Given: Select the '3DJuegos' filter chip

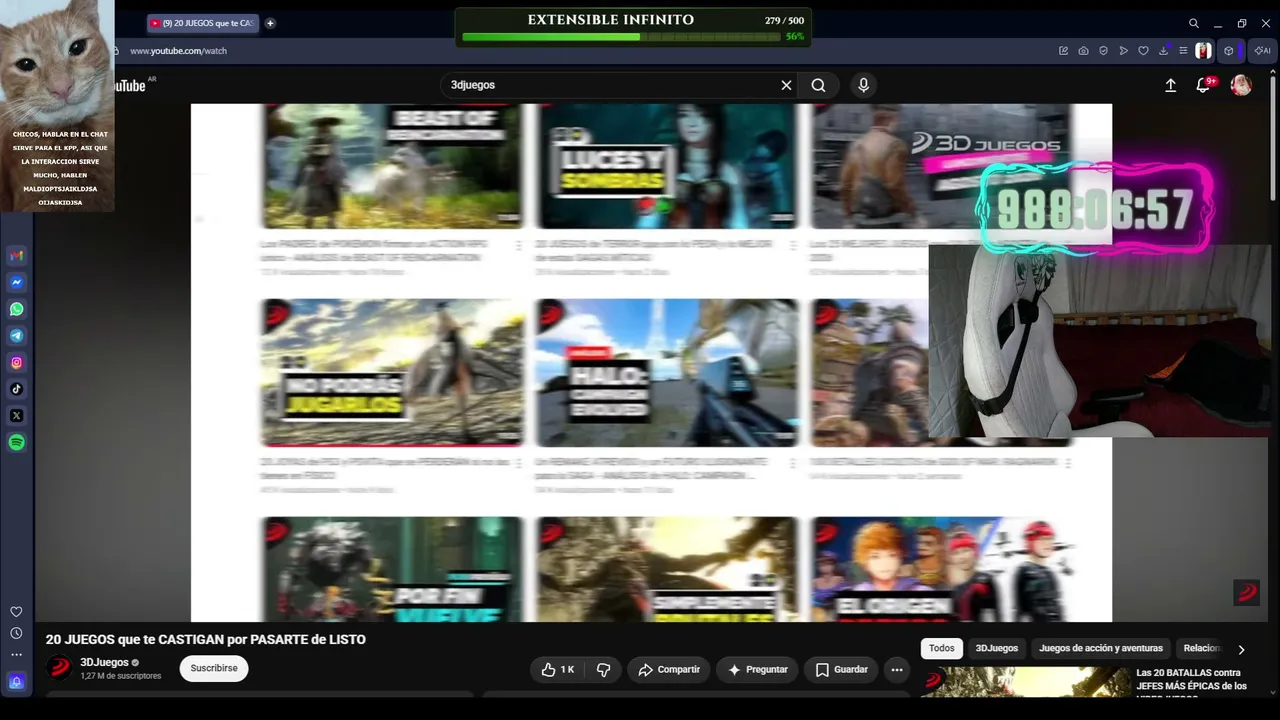Looking at the screenshot, I should pyautogui.click(x=997, y=648).
